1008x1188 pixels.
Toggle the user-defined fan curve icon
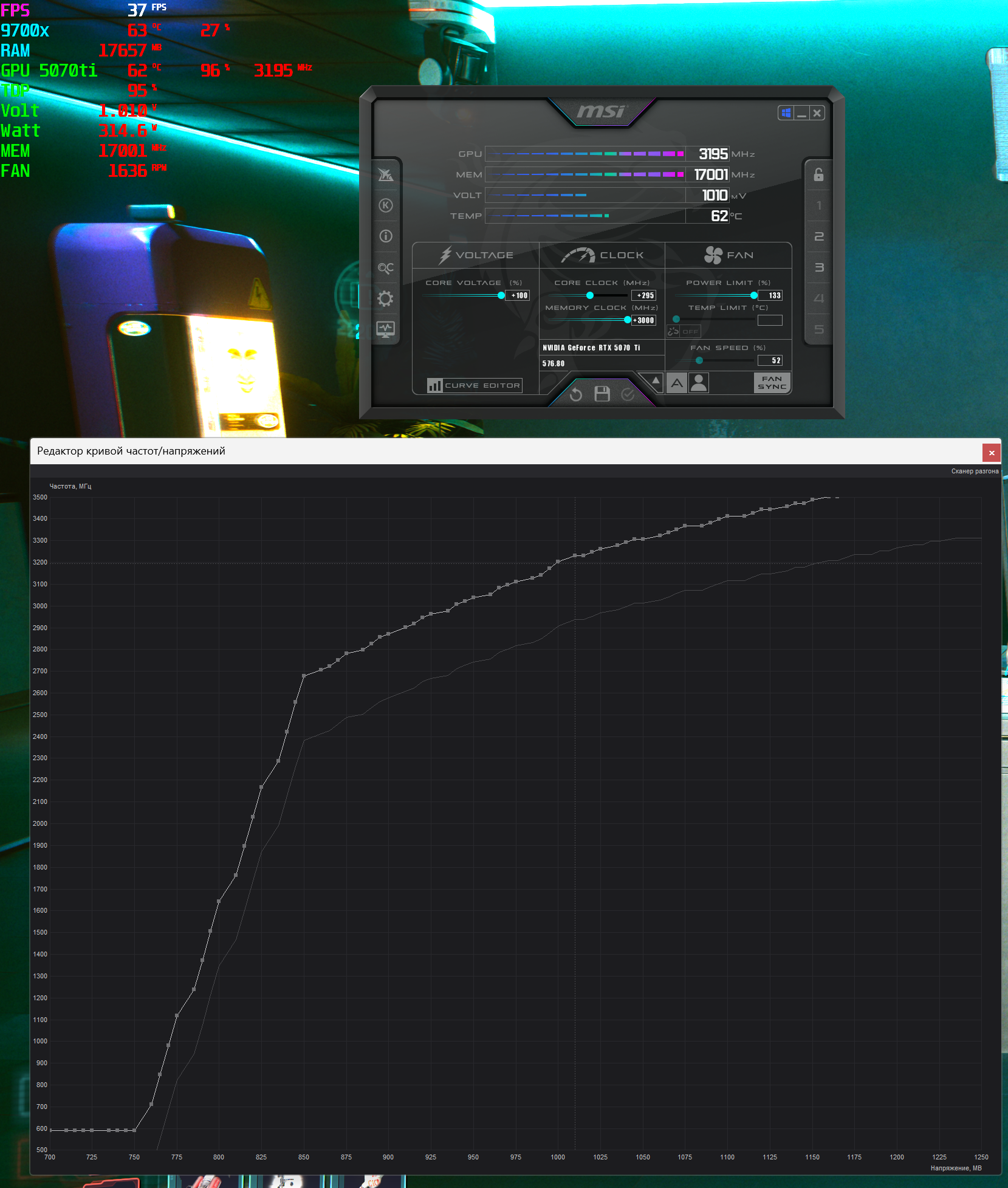pyautogui.click(x=699, y=383)
